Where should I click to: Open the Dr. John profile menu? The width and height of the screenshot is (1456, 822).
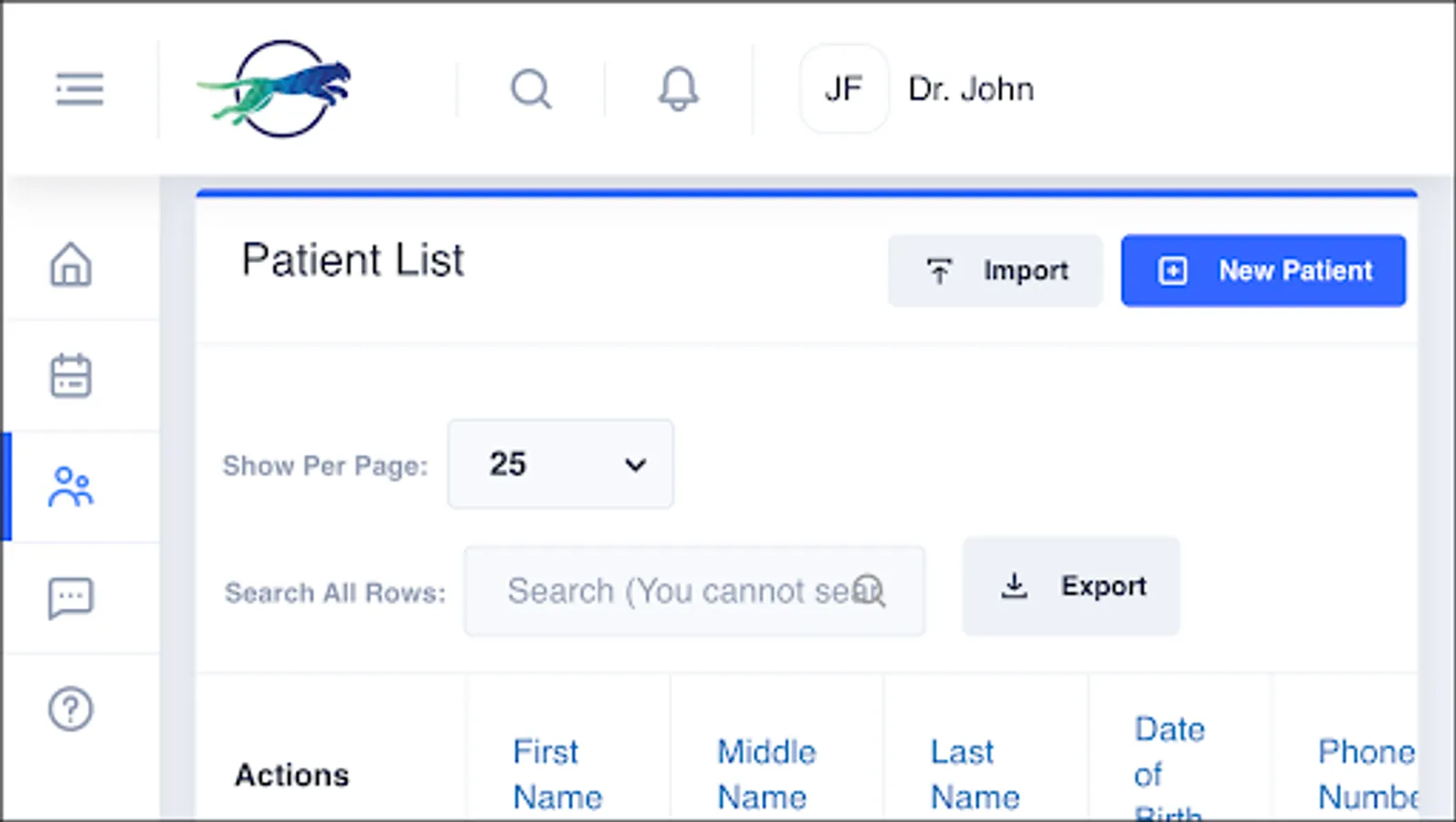click(970, 90)
